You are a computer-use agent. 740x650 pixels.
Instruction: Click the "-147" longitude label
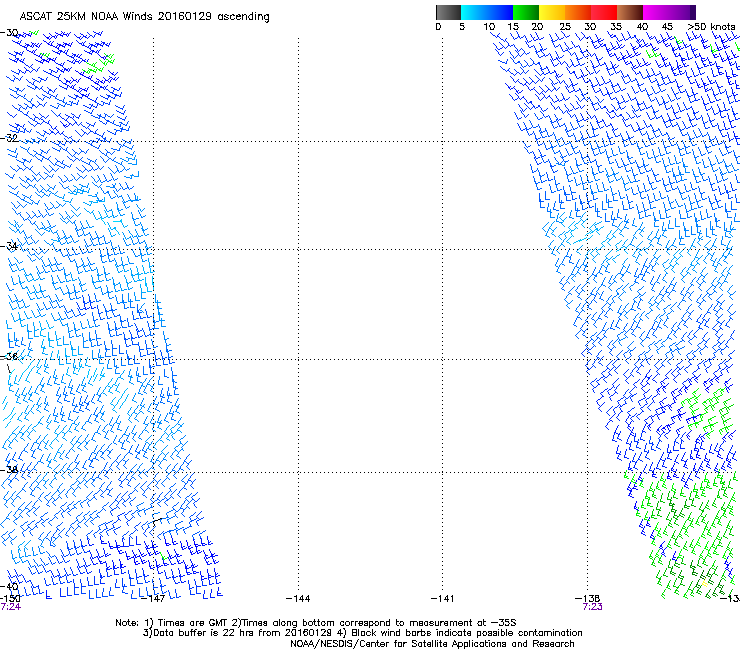point(153,599)
